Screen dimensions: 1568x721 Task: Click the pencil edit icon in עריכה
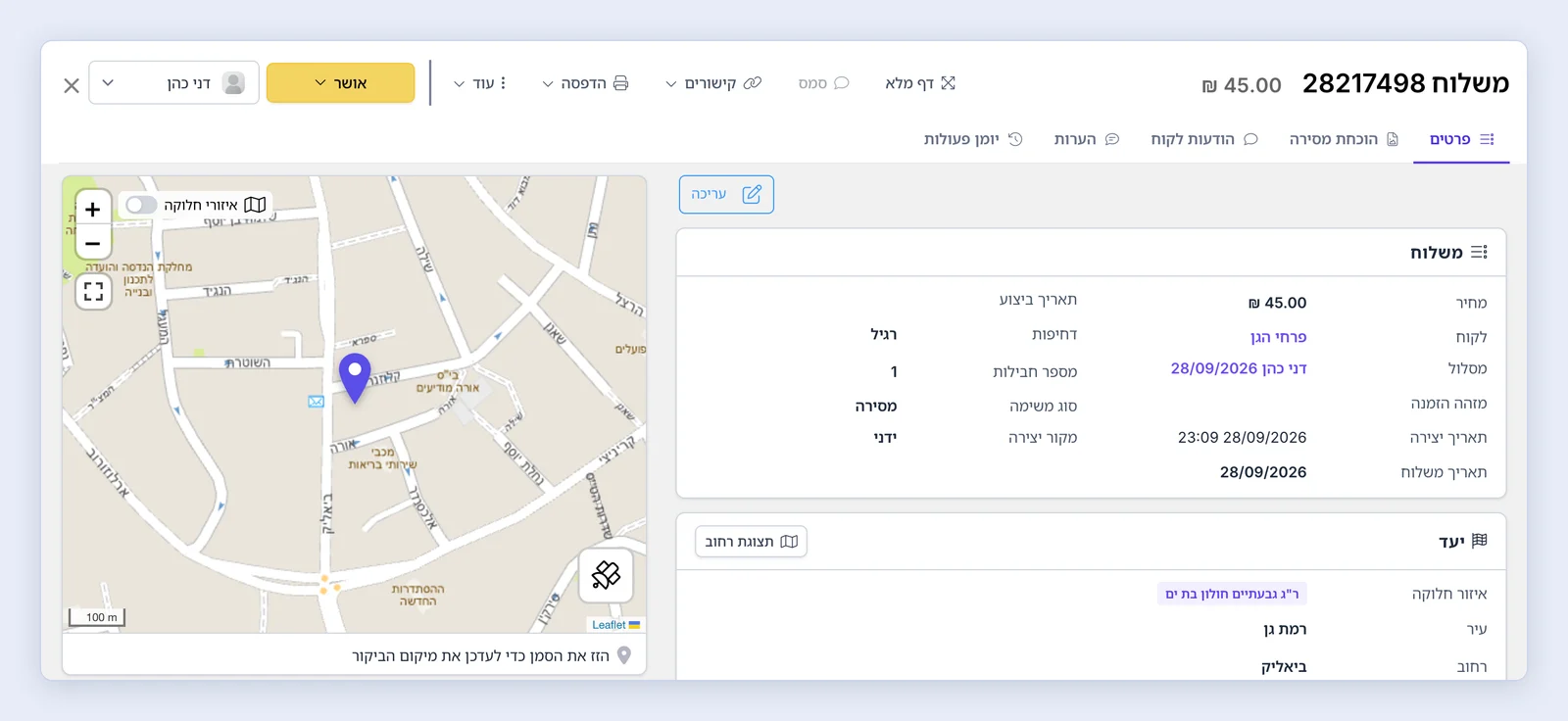[x=752, y=194]
